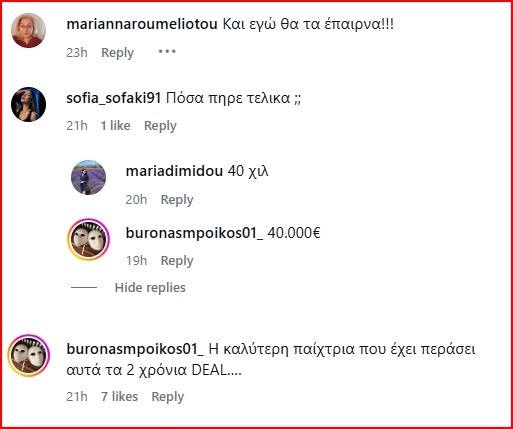Open buronasmpoikos01_ username in 40.000€ reply
513x429 pixels.
coord(194,233)
